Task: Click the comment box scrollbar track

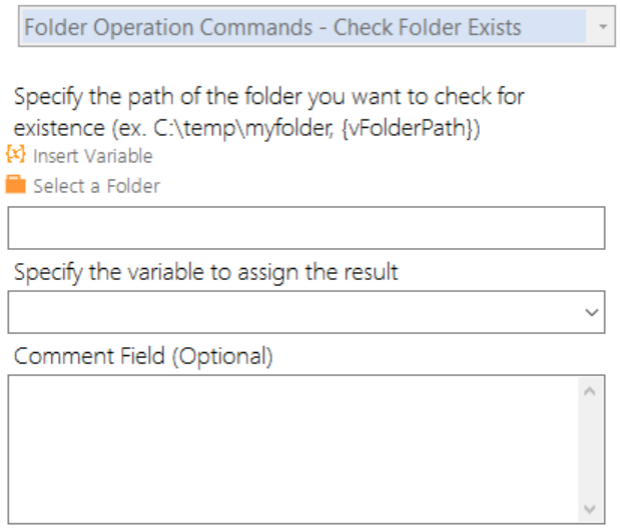Action: tap(591, 450)
